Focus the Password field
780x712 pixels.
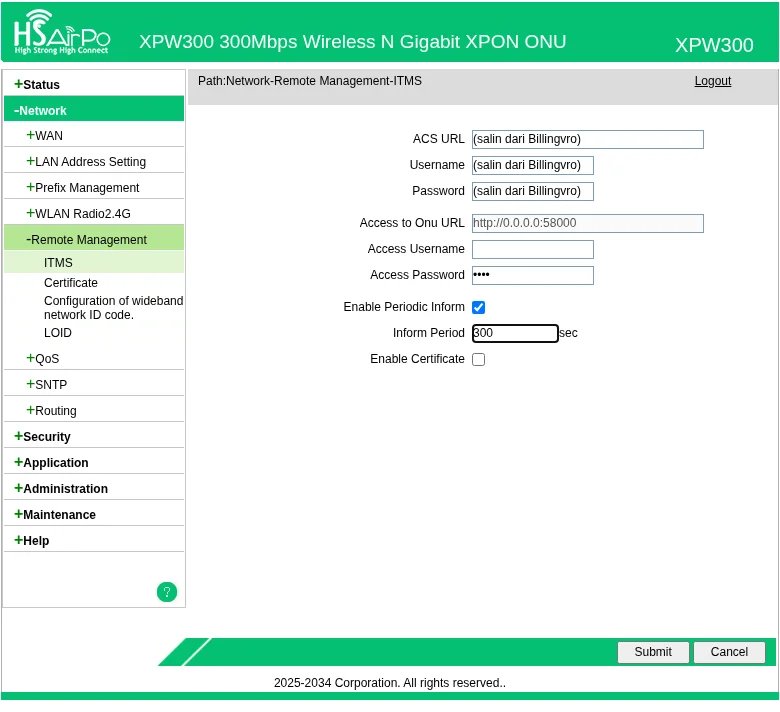(532, 191)
